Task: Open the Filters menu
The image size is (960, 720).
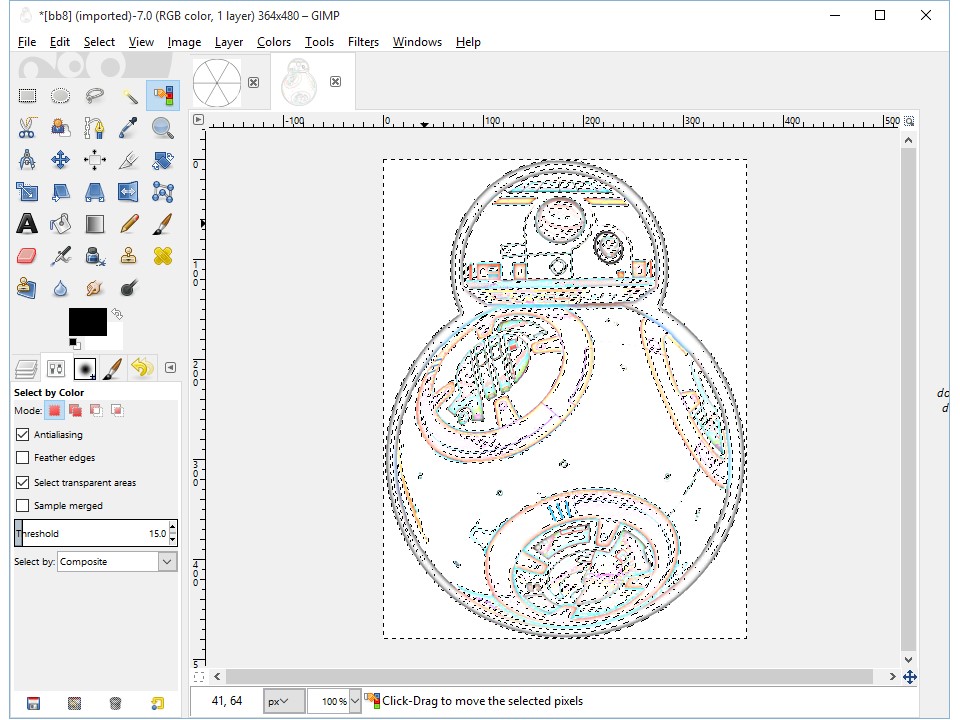Action: (x=363, y=42)
